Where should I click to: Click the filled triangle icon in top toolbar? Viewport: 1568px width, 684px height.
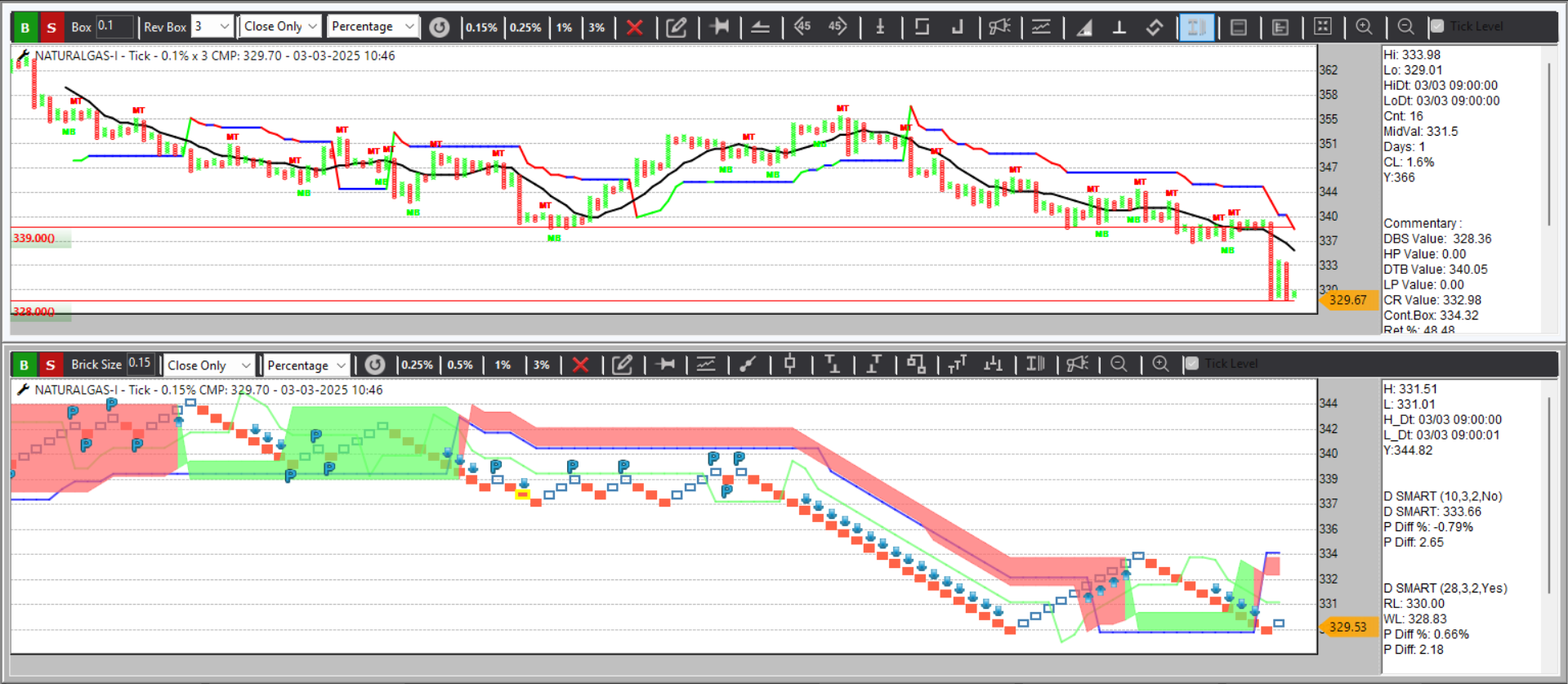click(x=1084, y=27)
